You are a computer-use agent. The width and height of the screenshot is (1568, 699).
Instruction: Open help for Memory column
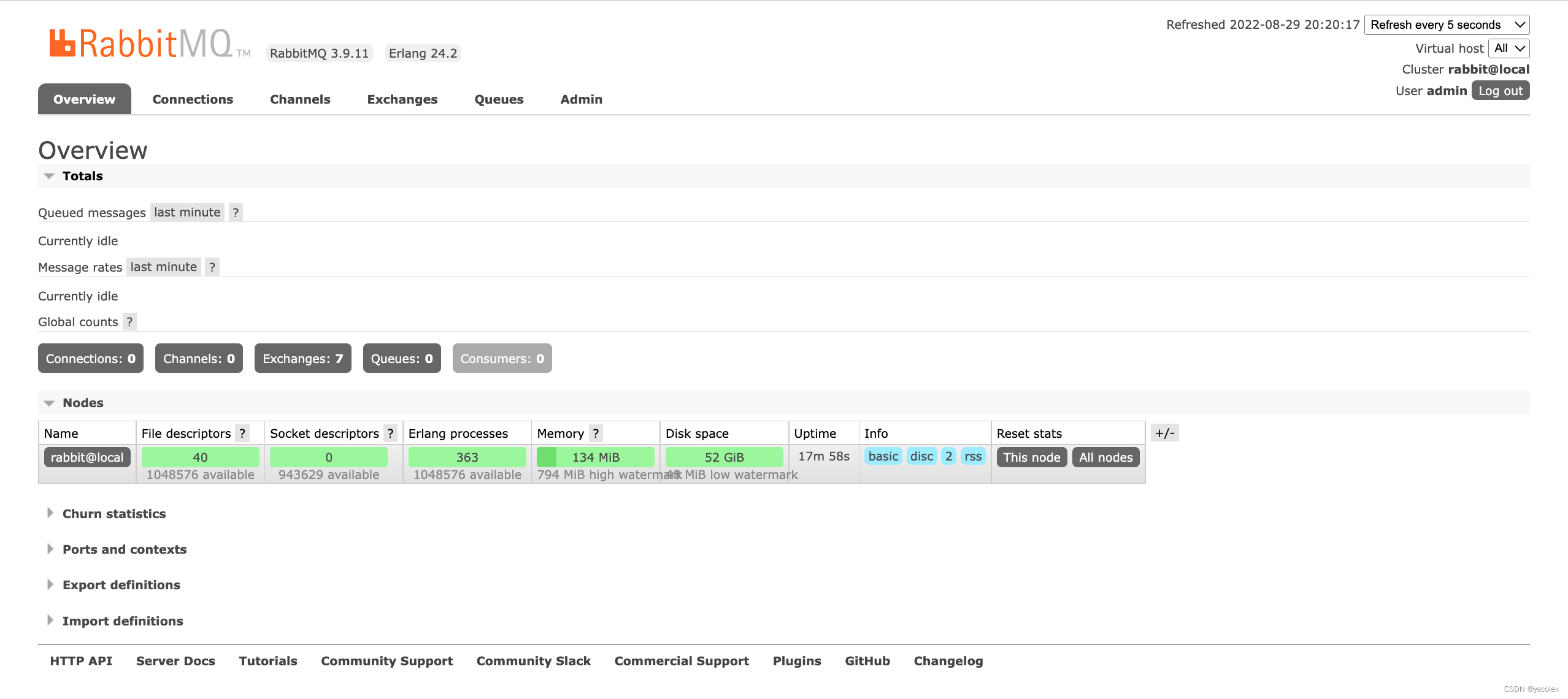pos(596,434)
